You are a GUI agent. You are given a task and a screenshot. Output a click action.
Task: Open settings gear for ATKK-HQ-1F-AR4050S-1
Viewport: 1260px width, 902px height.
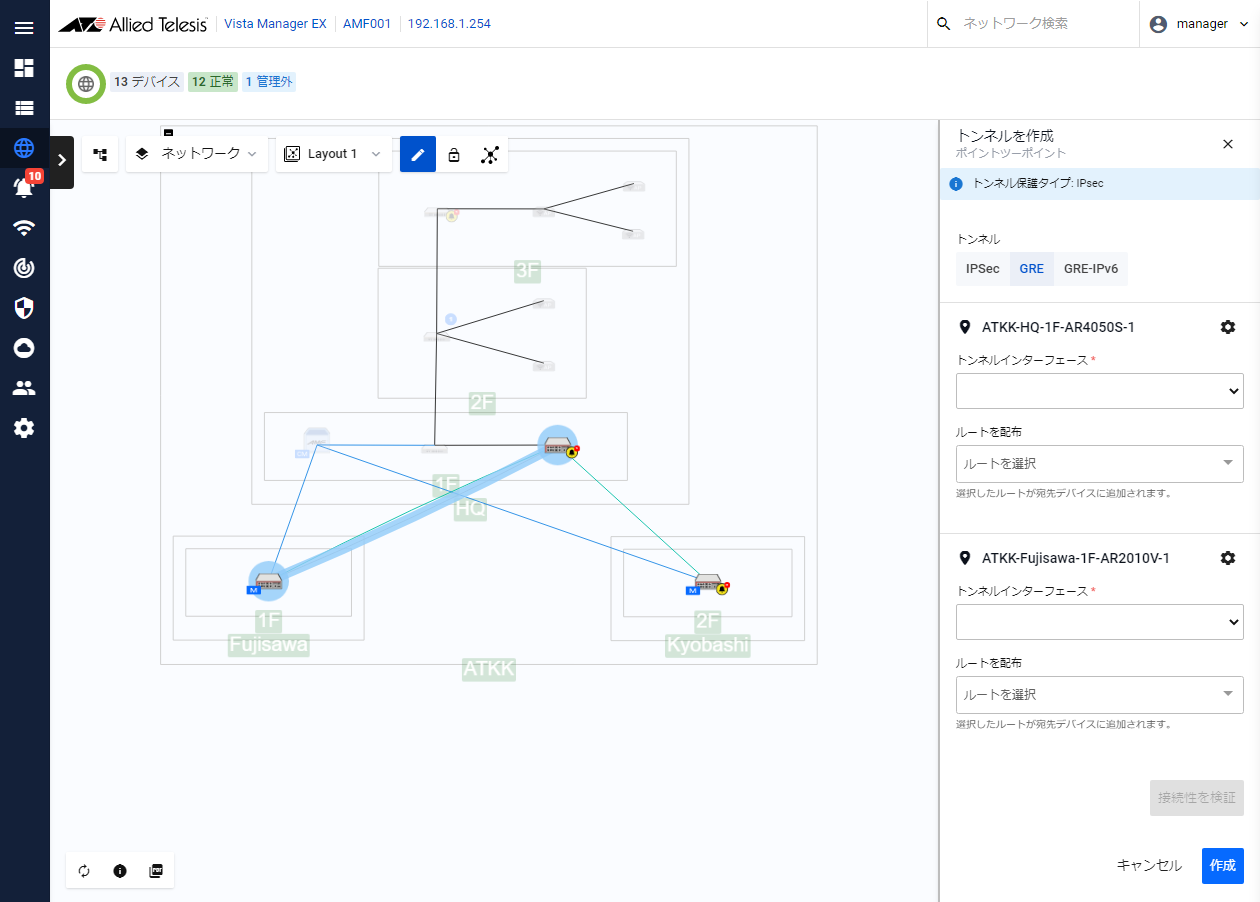pyautogui.click(x=1228, y=327)
